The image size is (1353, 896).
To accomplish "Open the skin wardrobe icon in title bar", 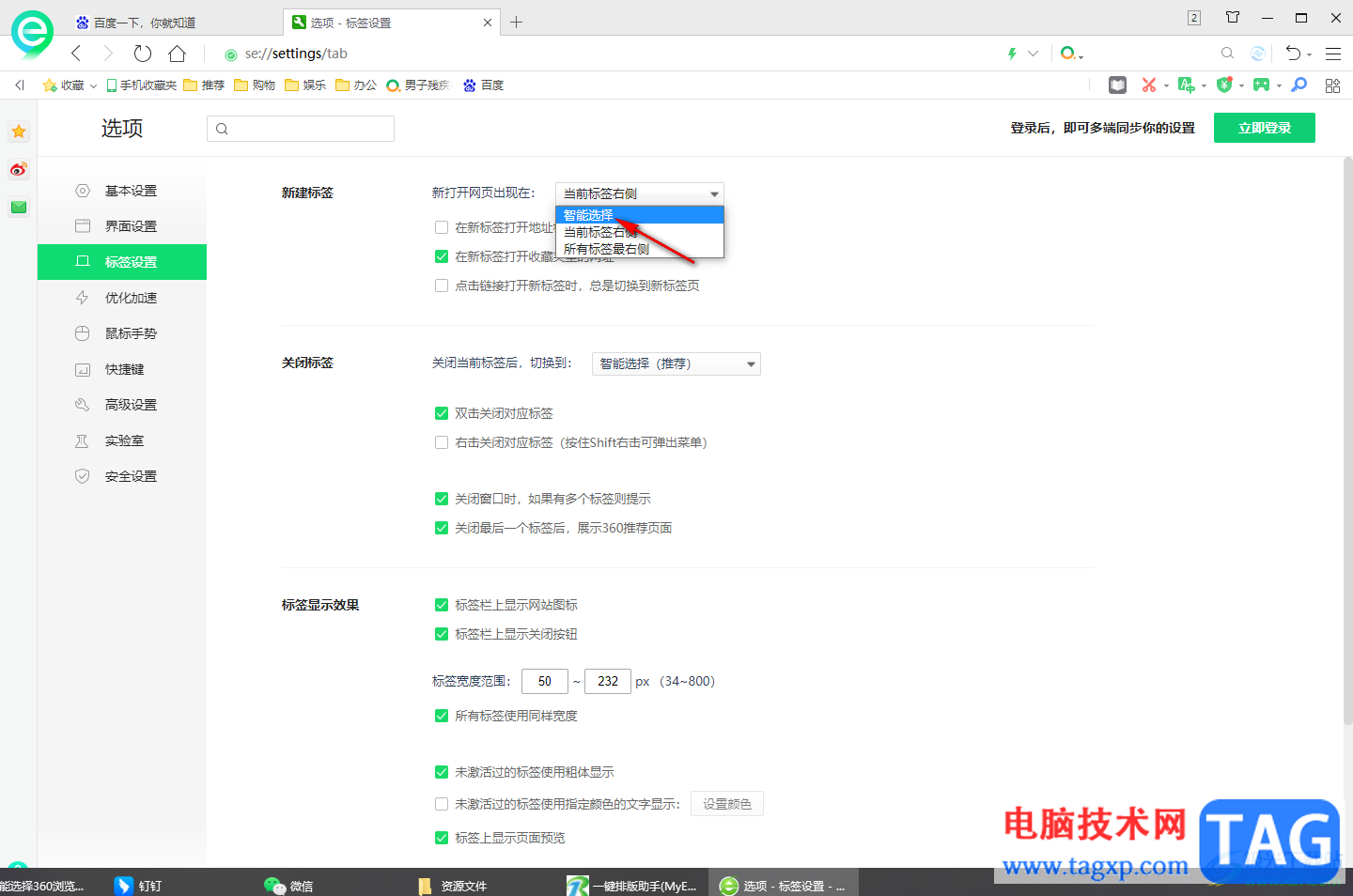I will pyautogui.click(x=1233, y=17).
